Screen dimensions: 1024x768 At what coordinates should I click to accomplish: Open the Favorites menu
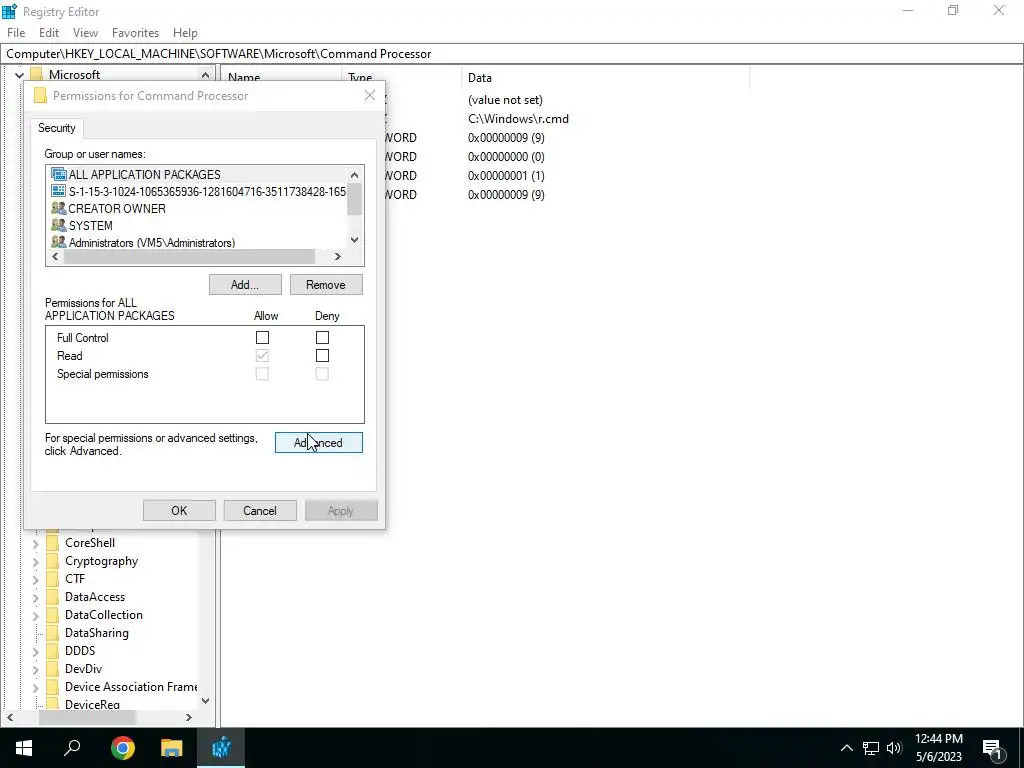click(135, 33)
